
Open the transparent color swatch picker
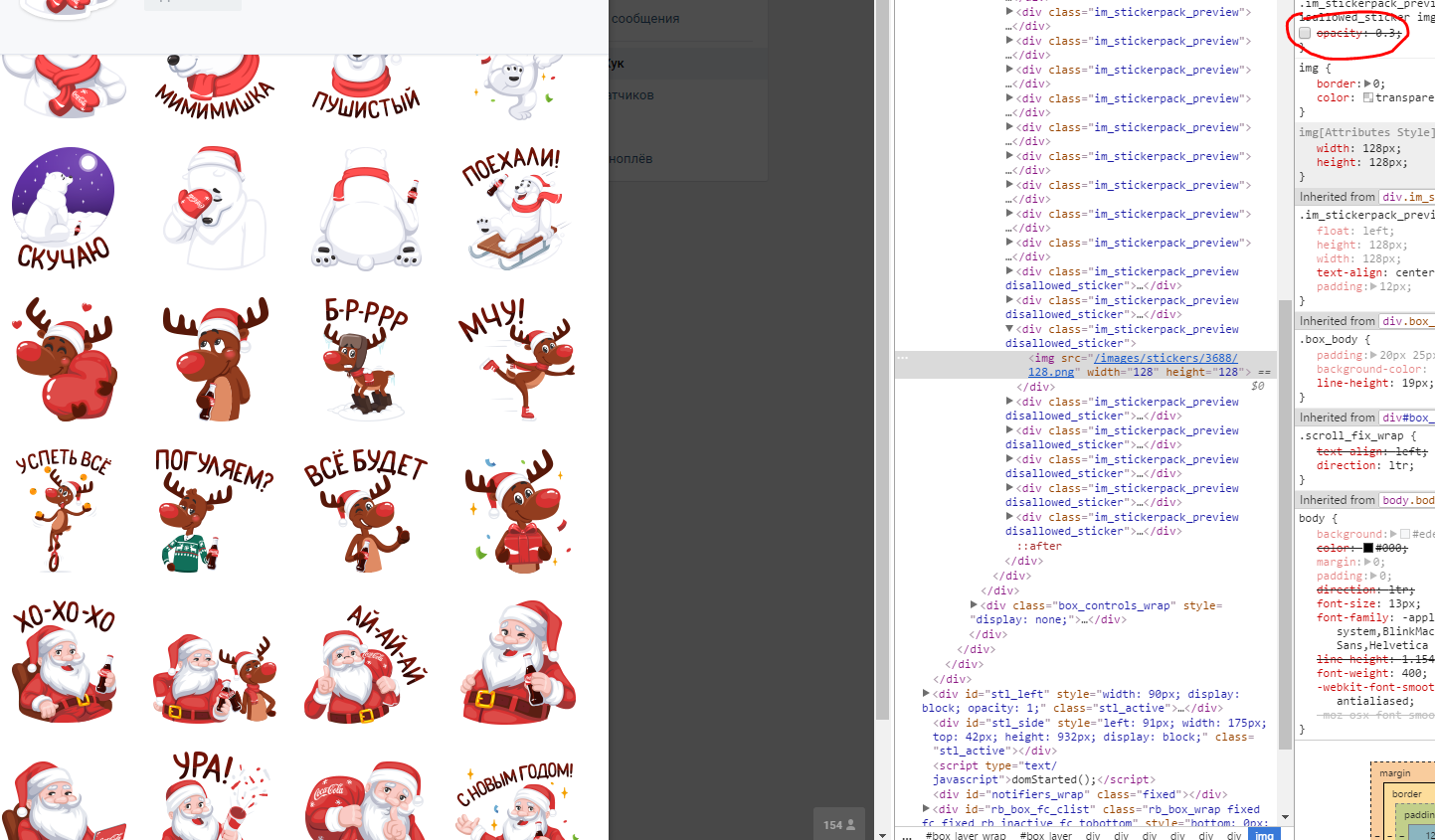(x=1368, y=97)
